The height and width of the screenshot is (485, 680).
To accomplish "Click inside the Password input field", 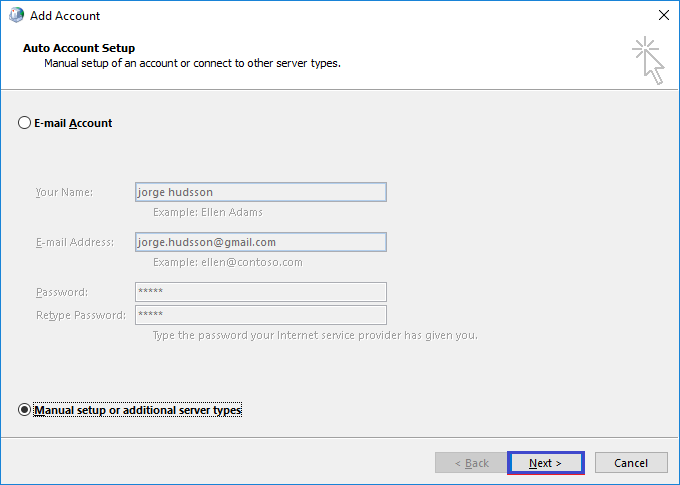I will [261, 292].
